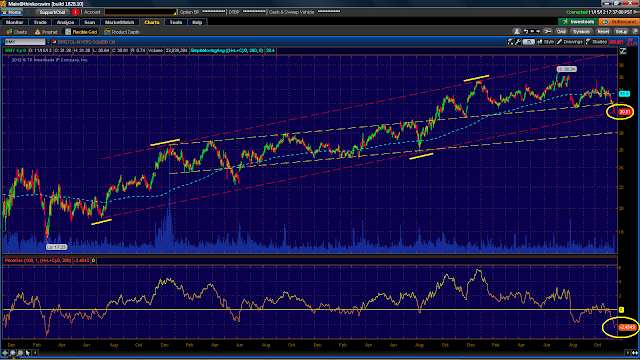This screenshot has width=640, height=360.
Task: Click the Setup button in the top-right
Action: pos(621,31)
